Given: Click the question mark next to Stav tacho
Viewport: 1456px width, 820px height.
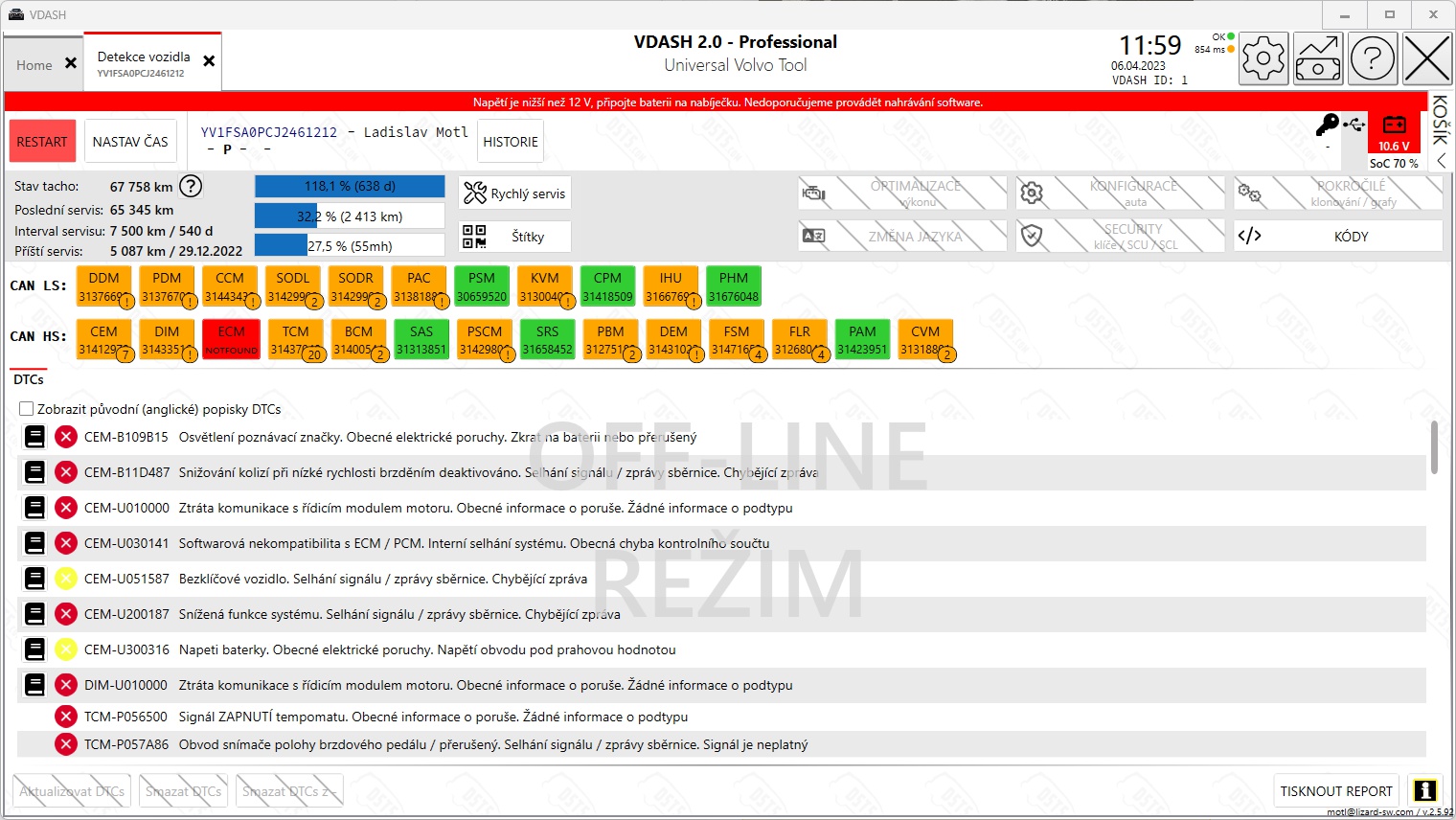Looking at the screenshot, I should [191, 186].
